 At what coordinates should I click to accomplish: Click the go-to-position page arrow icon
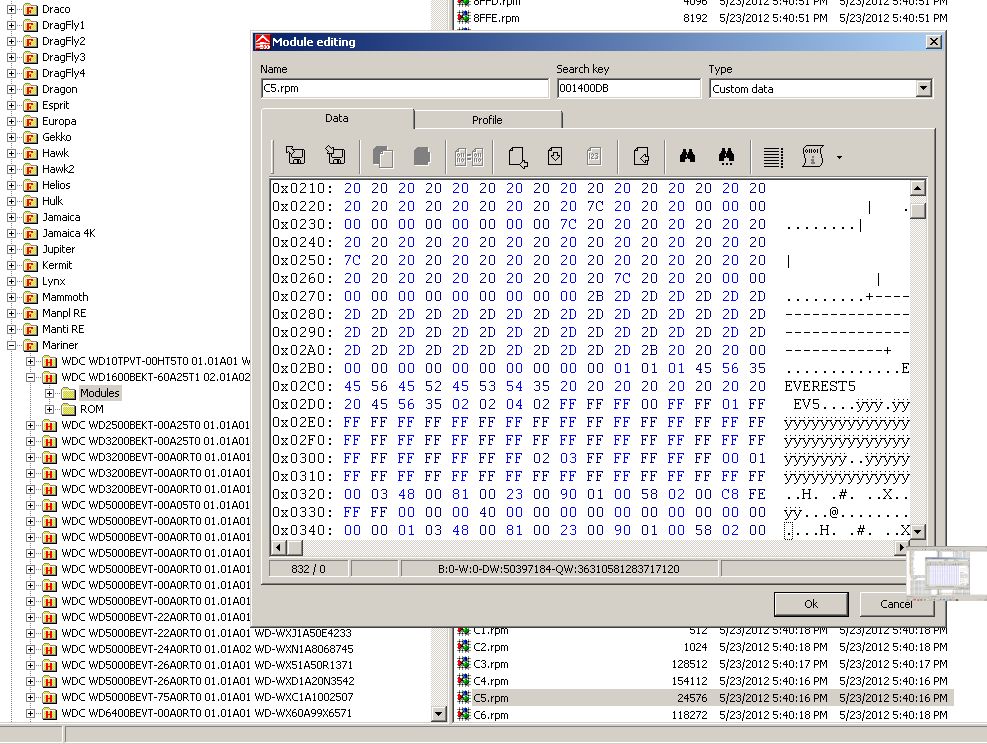tap(517, 157)
